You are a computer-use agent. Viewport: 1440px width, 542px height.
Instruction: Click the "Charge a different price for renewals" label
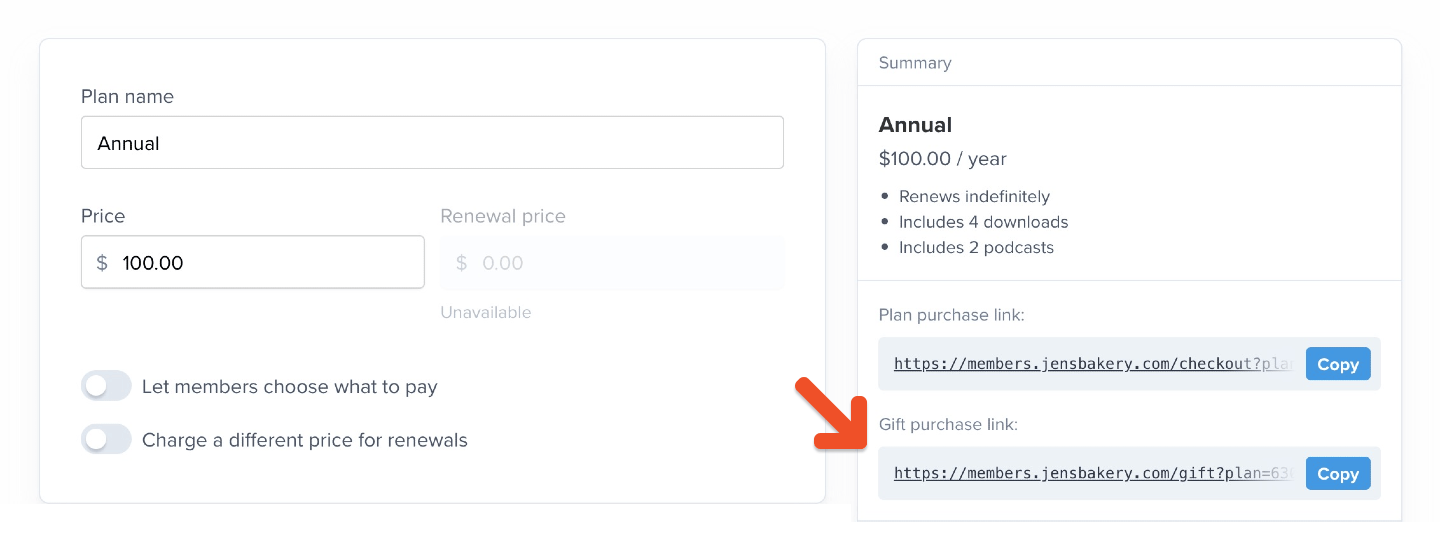tap(305, 440)
